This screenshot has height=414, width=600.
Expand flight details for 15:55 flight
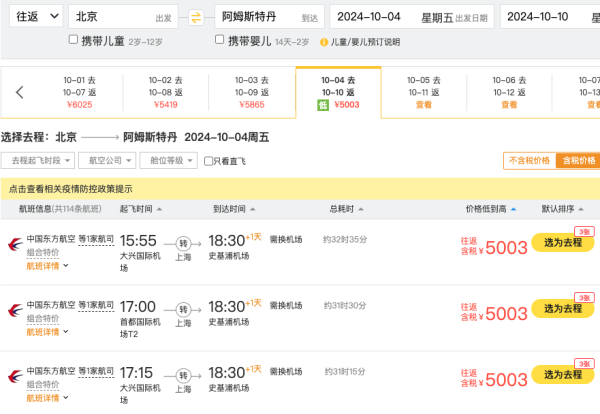tap(47, 266)
